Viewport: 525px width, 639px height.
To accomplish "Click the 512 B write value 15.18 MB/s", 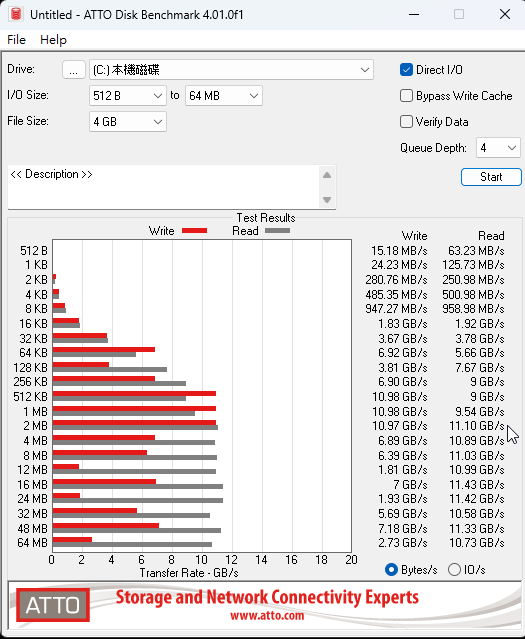I will 399,251.
